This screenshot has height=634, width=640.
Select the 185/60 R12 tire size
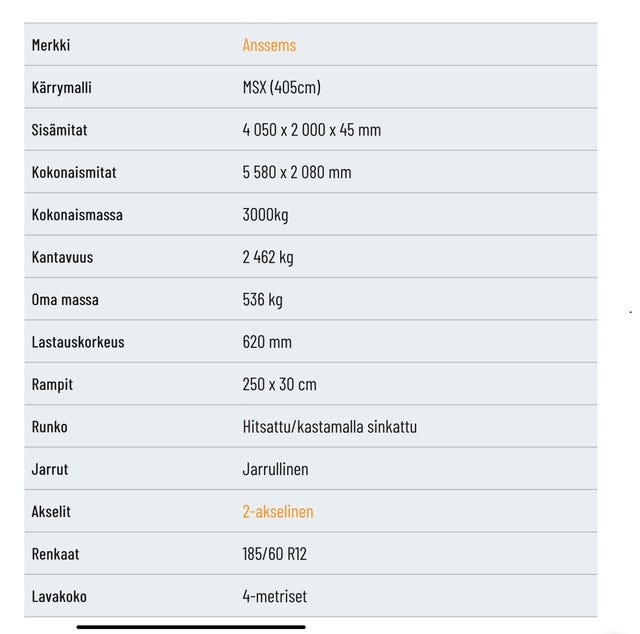[x=274, y=553]
